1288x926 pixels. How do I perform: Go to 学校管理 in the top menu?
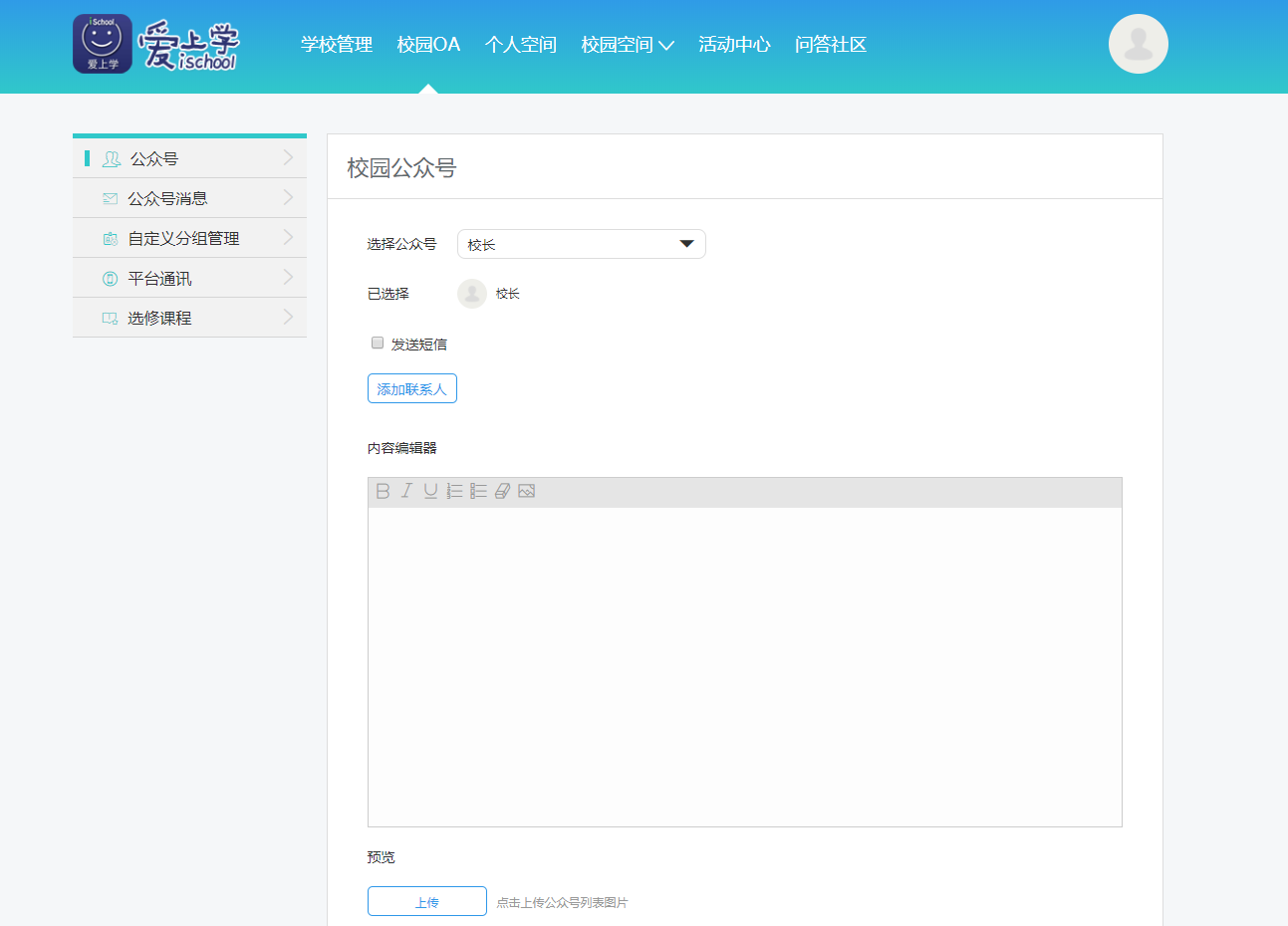337,45
